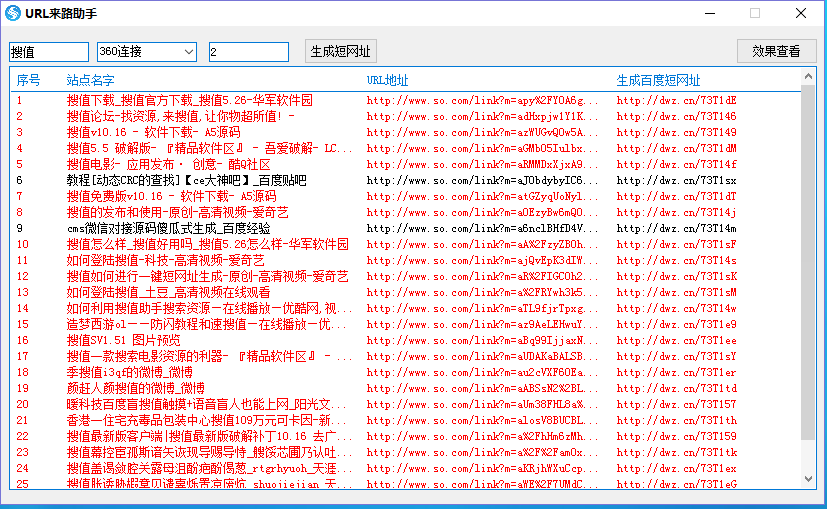Select row 搜值电影- 应用发布 酷Q社区
Viewport: 827px width, 509px height.
click(405, 164)
